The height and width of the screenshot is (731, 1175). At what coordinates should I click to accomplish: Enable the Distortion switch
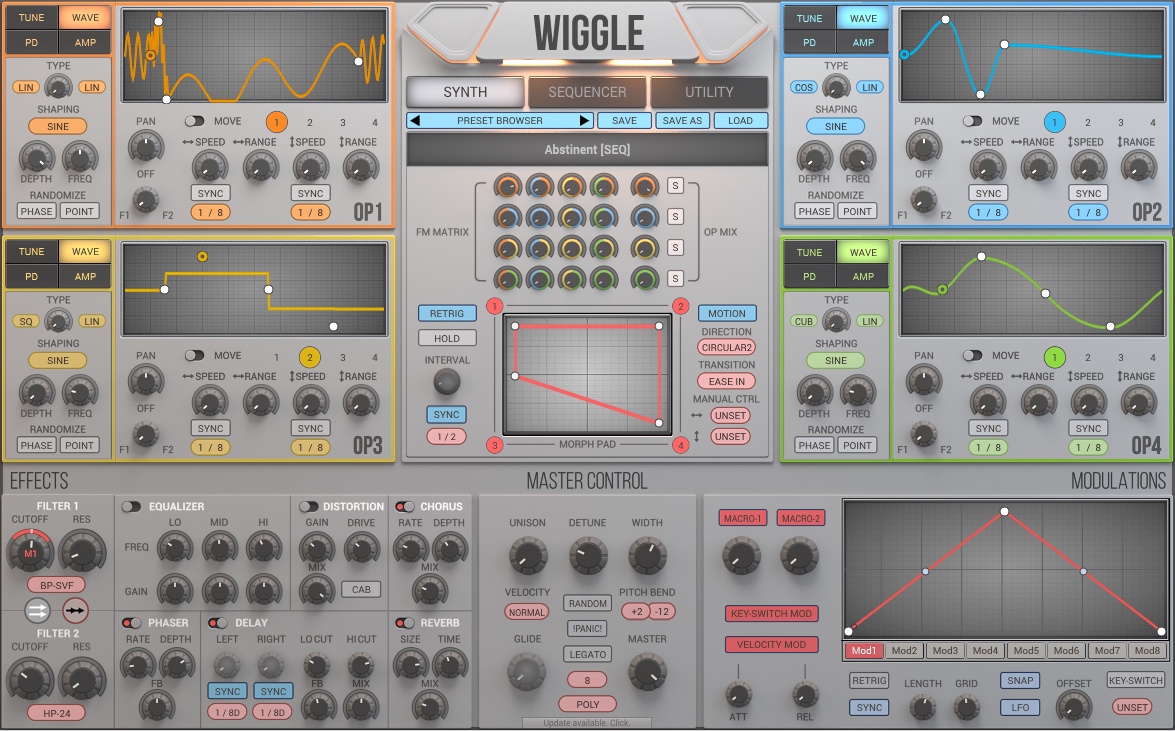(308, 507)
